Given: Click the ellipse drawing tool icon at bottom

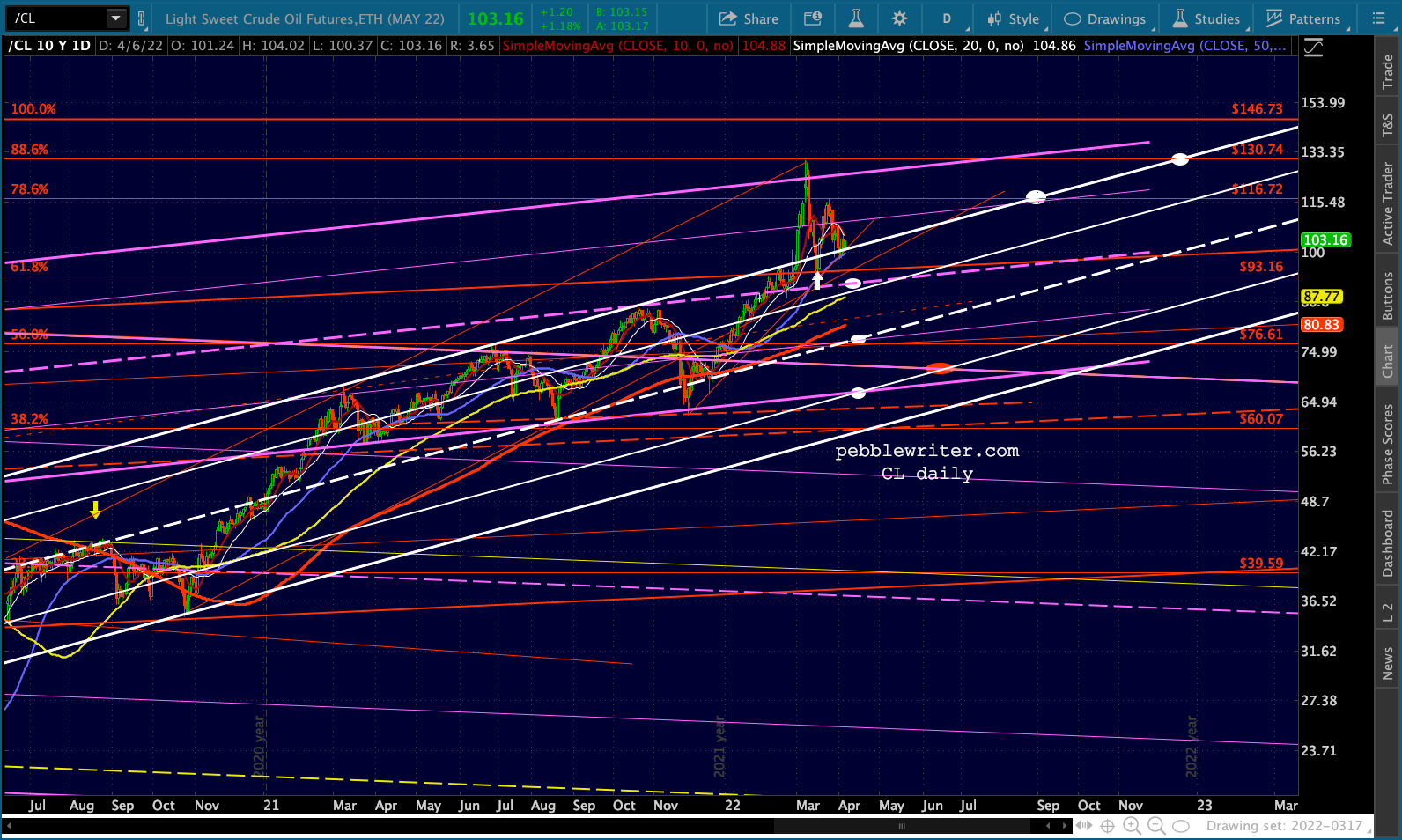Looking at the screenshot, I should tap(1182, 826).
